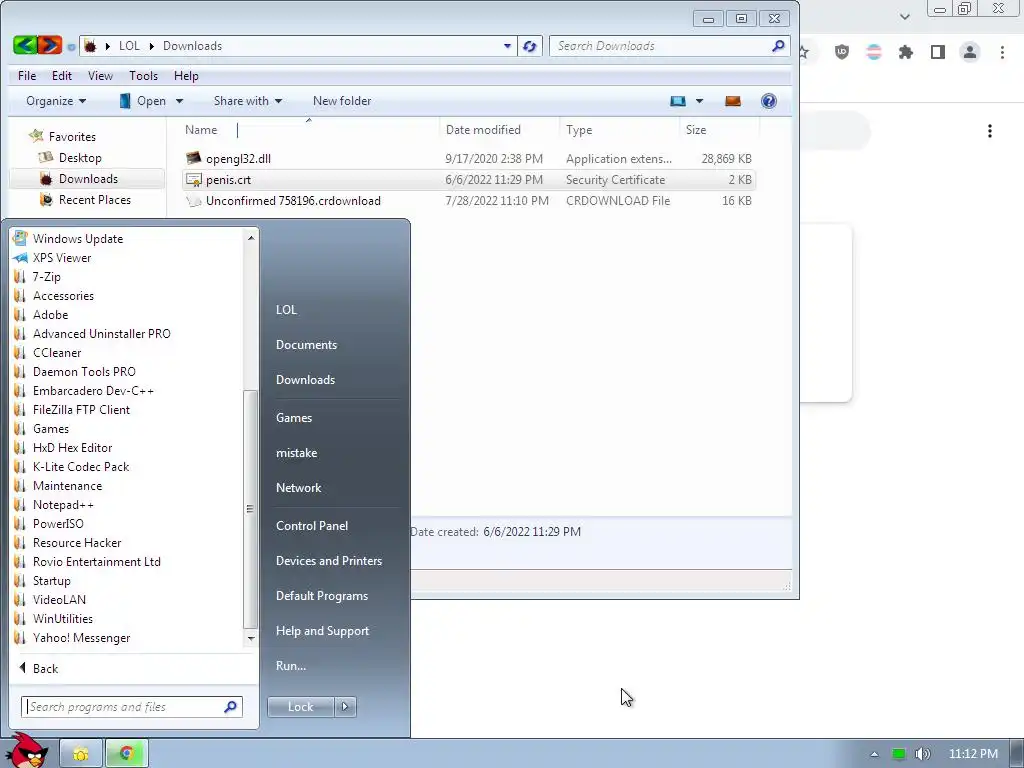This screenshot has height=768, width=1024.
Task: Open the Explorer taskbar button
Action: [81, 754]
